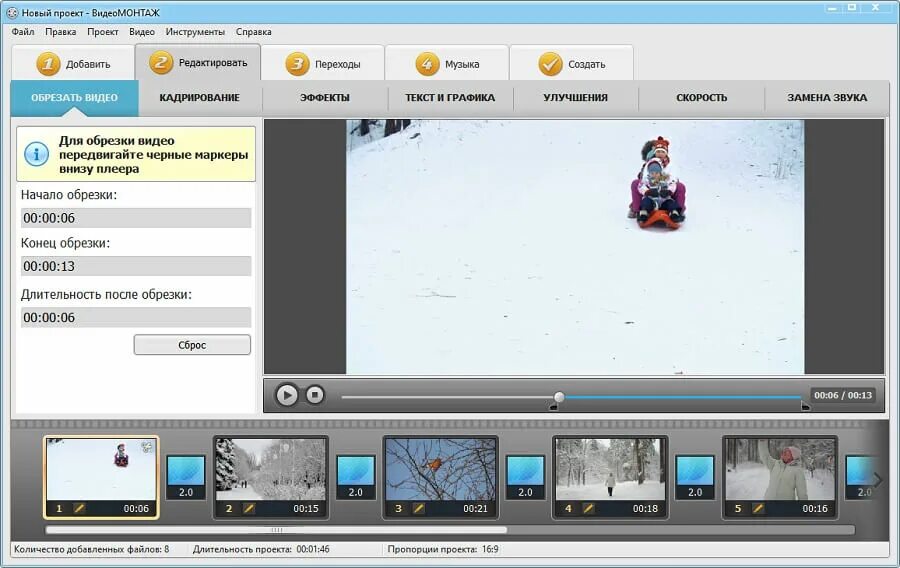Click the blue info icon in the hint box
This screenshot has height=568, width=900.
[x=37, y=154]
